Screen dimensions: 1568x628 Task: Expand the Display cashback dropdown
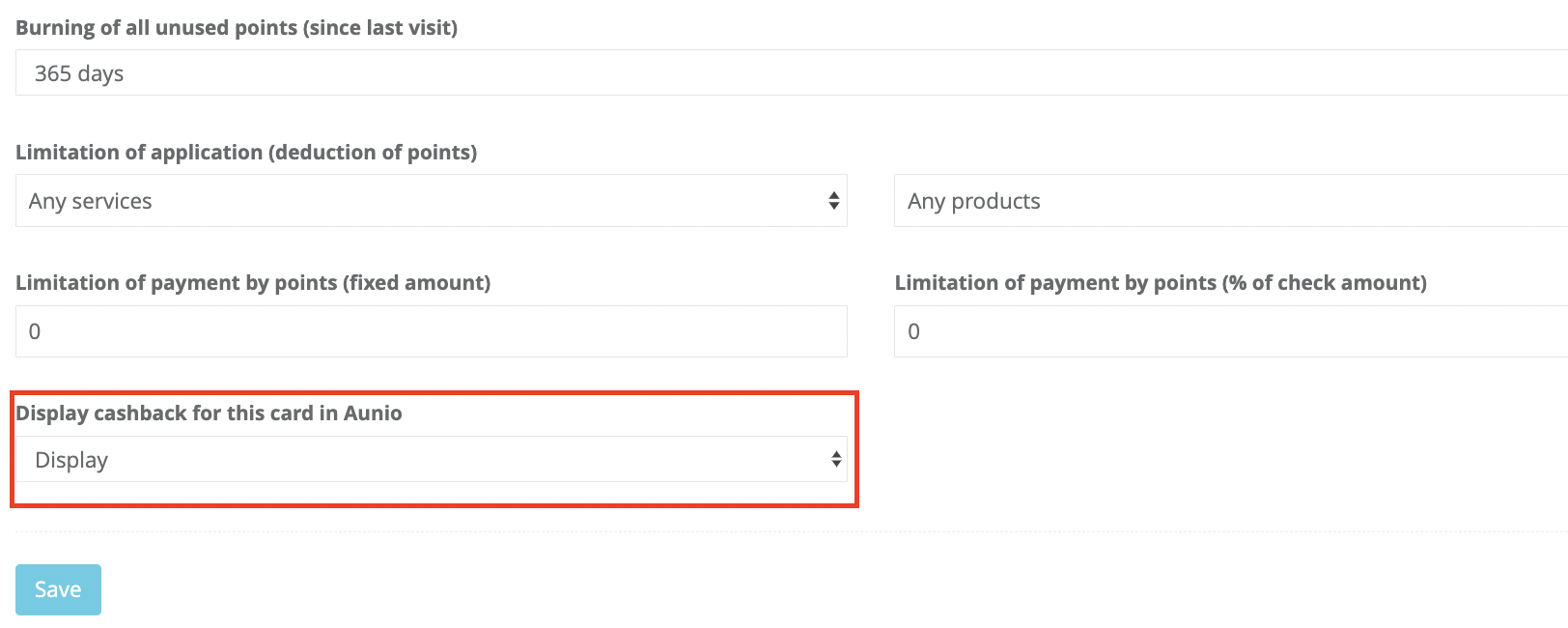(x=432, y=459)
